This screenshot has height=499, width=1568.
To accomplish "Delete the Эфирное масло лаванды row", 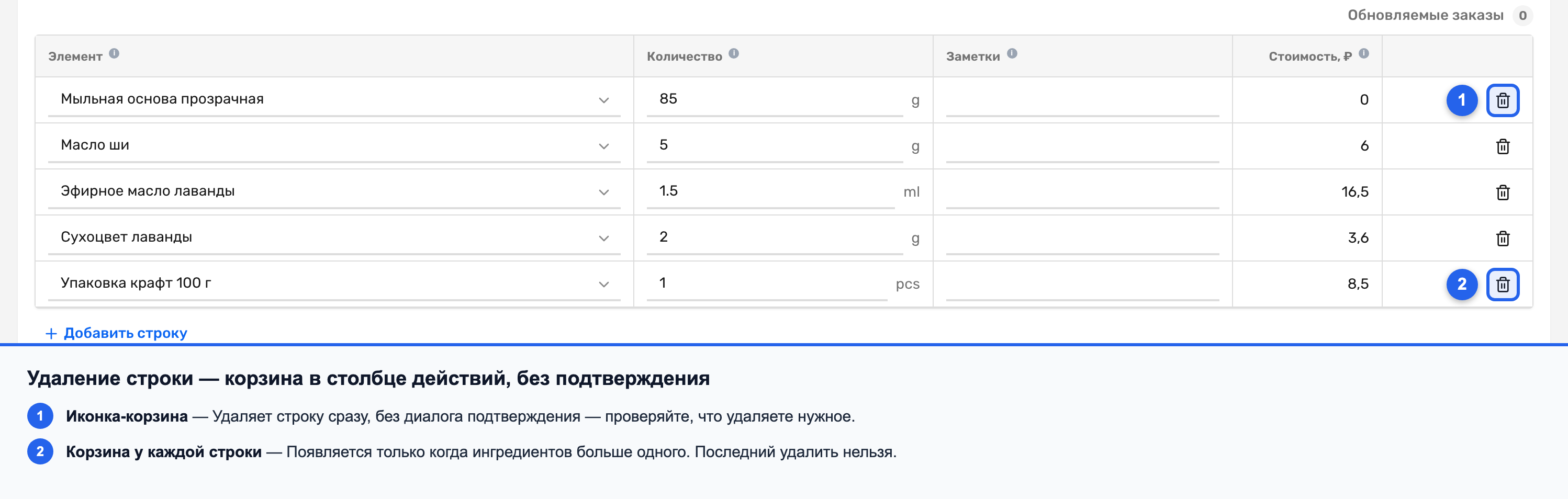I will (1502, 192).
